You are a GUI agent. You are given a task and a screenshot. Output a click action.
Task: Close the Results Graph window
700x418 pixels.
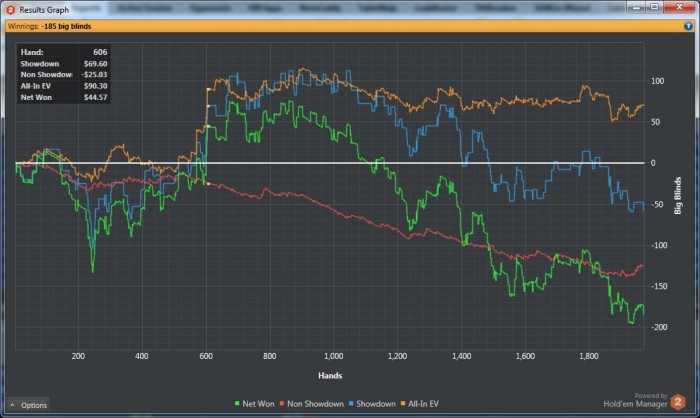(679, 7)
